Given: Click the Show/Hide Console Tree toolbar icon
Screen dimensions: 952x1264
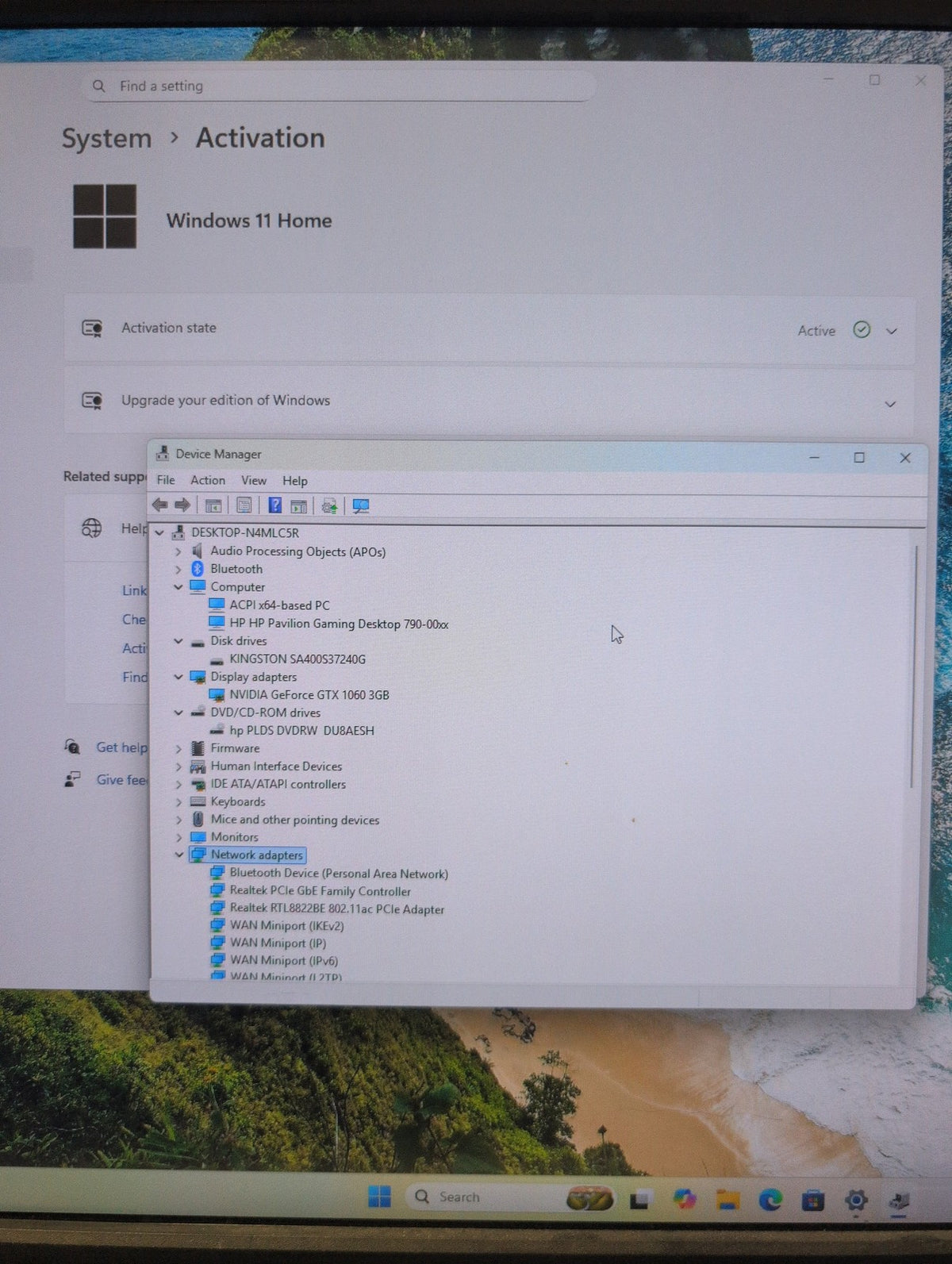Looking at the screenshot, I should [x=213, y=506].
